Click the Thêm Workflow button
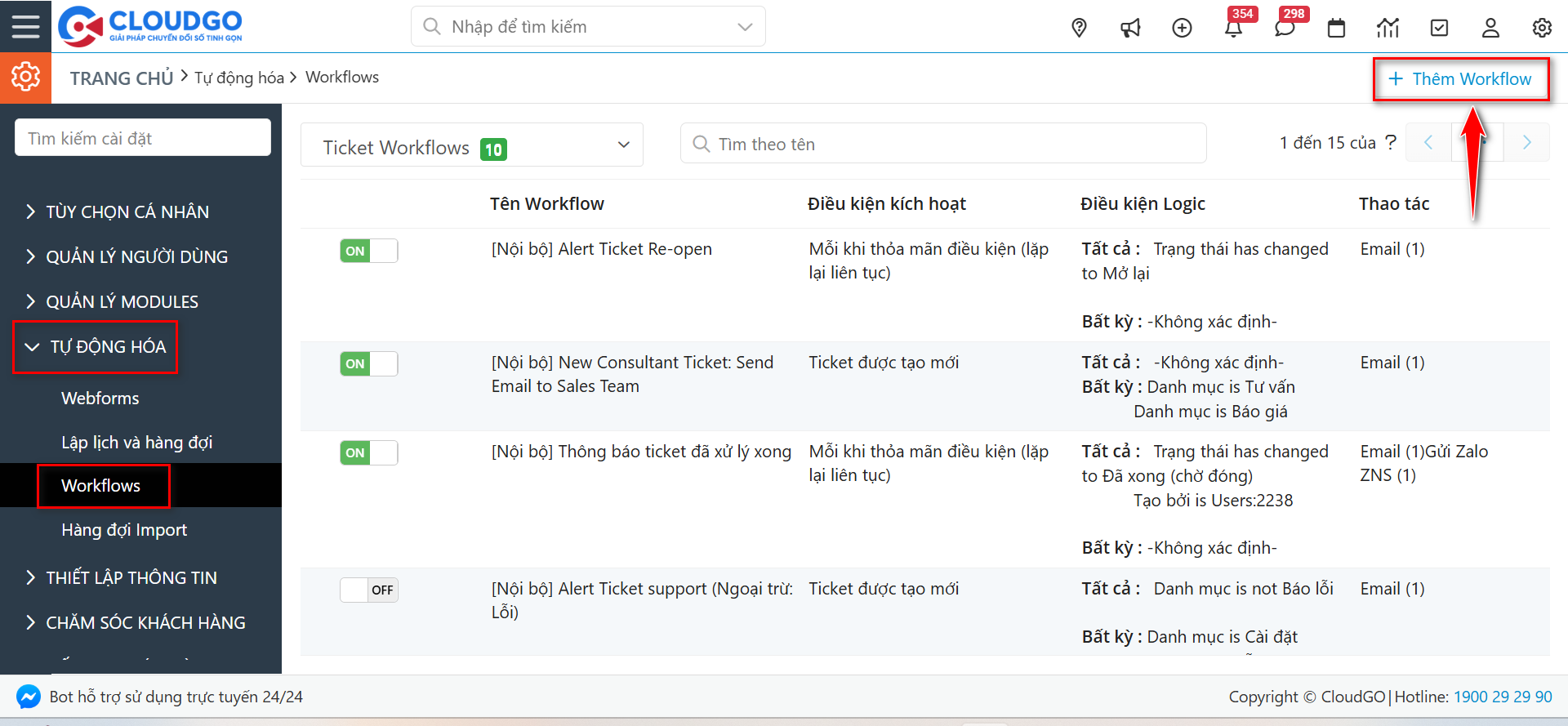 click(1460, 79)
